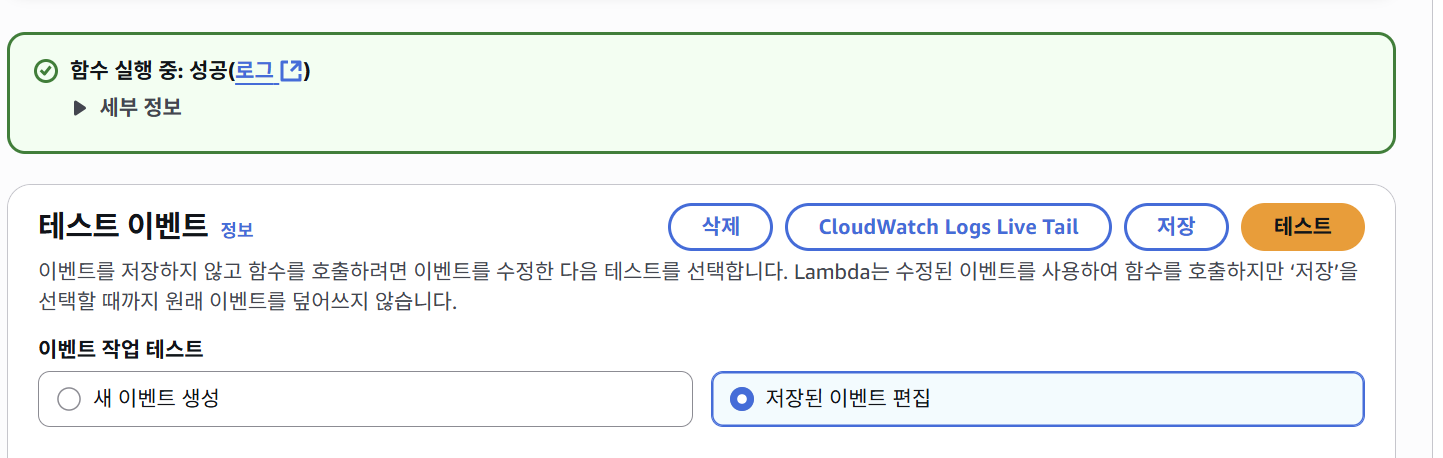Click the 세부 정보 label text

click(x=140, y=108)
